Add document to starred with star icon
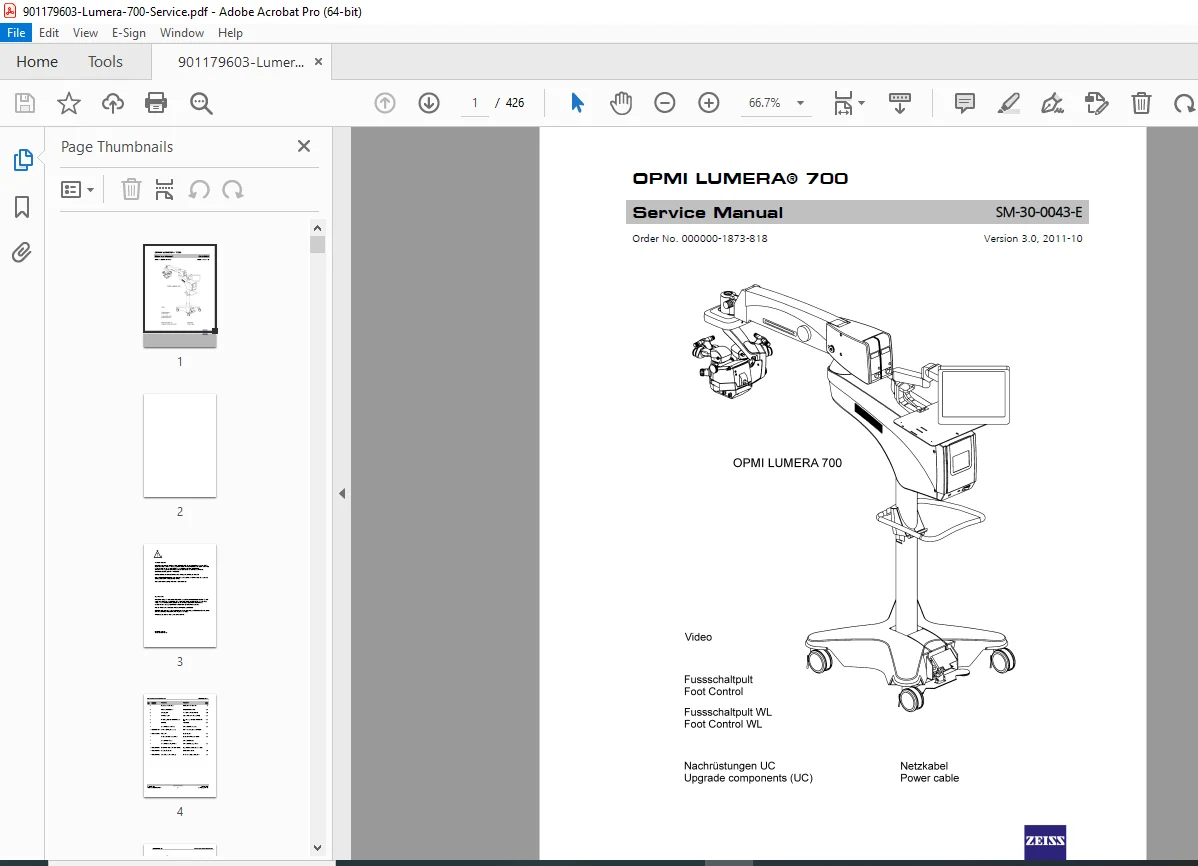The width and height of the screenshot is (1198, 866). (x=69, y=103)
